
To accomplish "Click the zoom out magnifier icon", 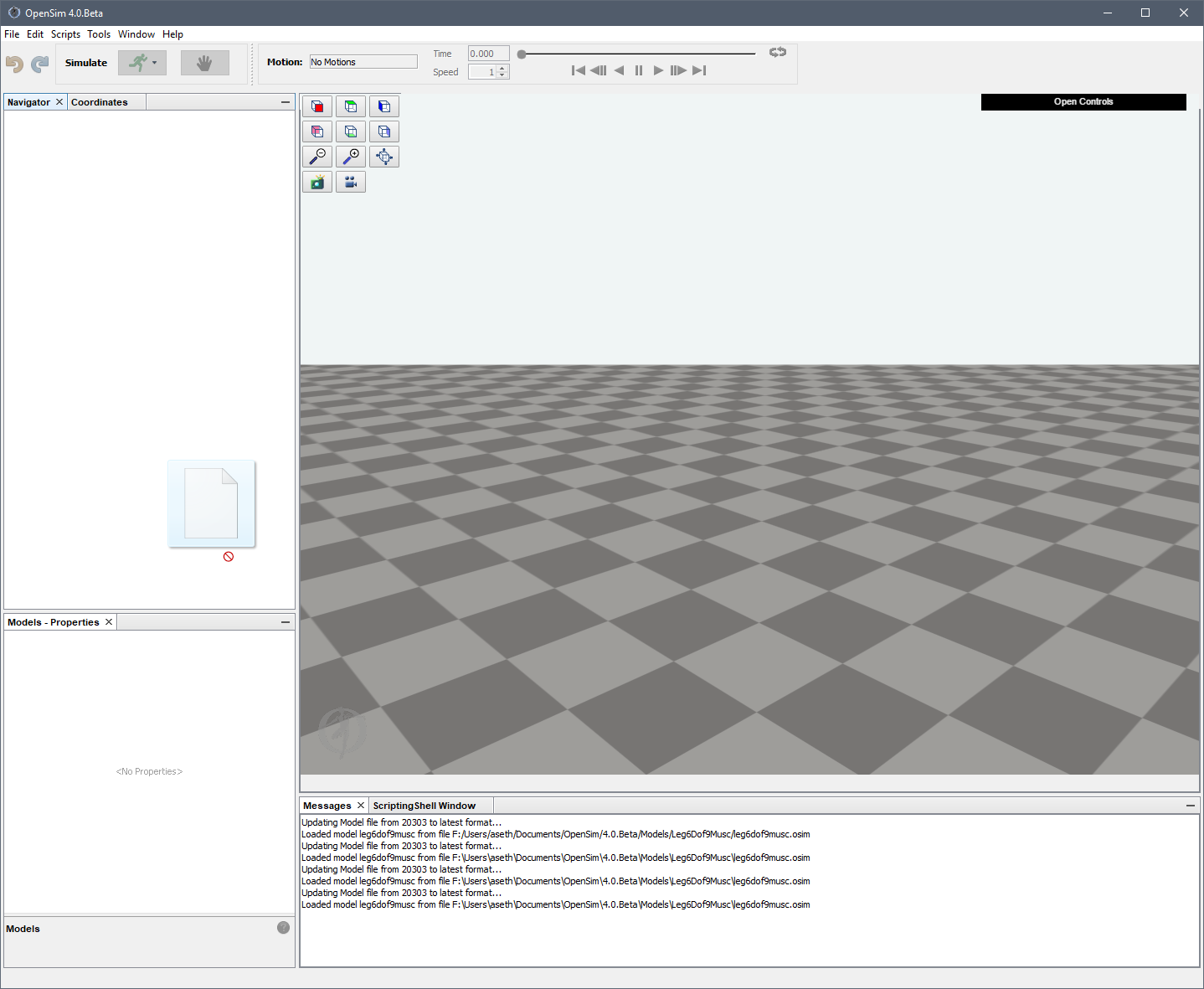I will (x=317, y=157).
